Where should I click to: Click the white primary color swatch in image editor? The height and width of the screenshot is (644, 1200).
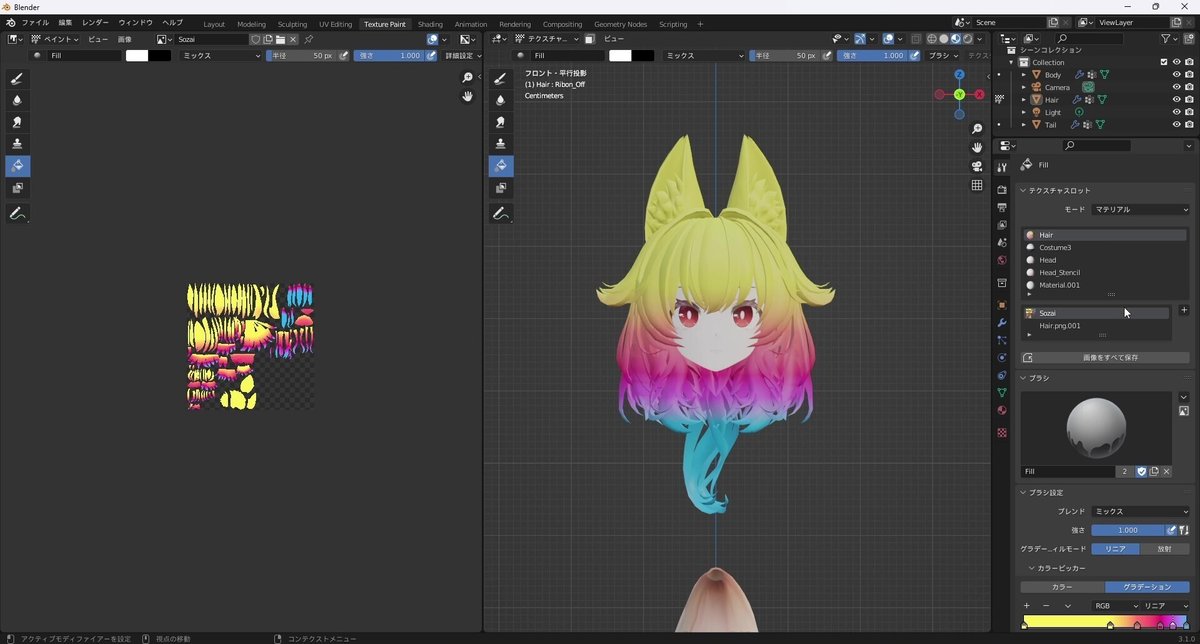tap(137, 56)
